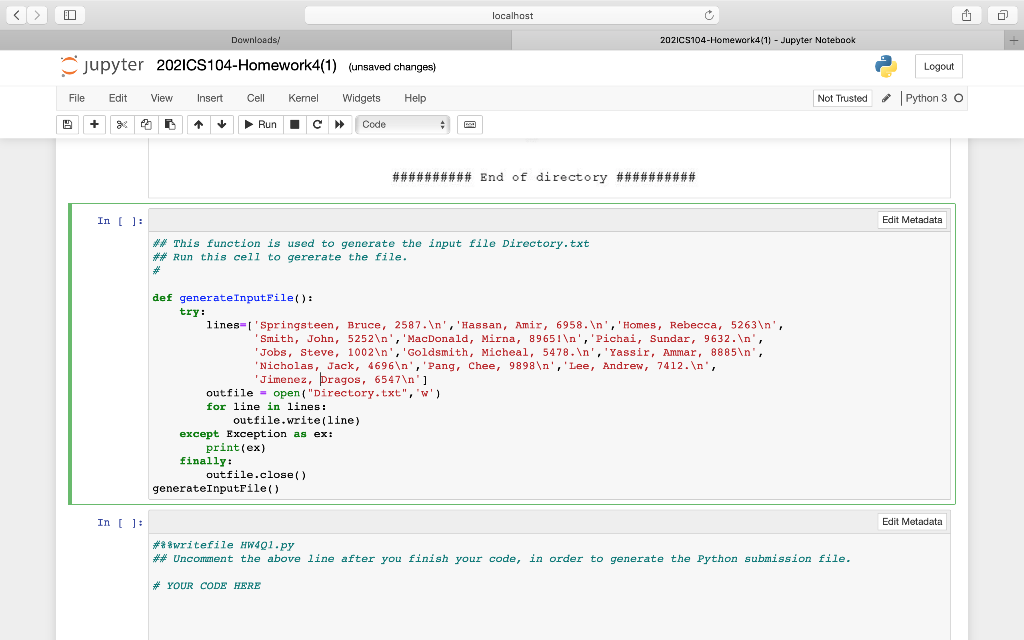Click the pencil edit mode icon
1024x640 pixels.
(x=886, y=98)
